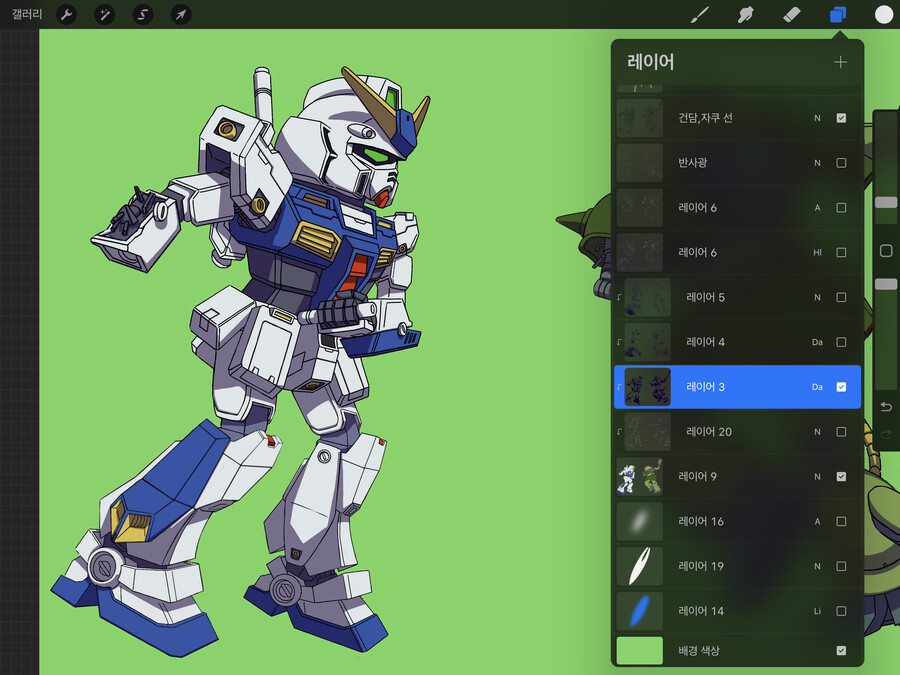This screenshot has height=675, width=900.
Task: Open the white color picker circle
Action: pyautogui.click(x=883, y=14)
